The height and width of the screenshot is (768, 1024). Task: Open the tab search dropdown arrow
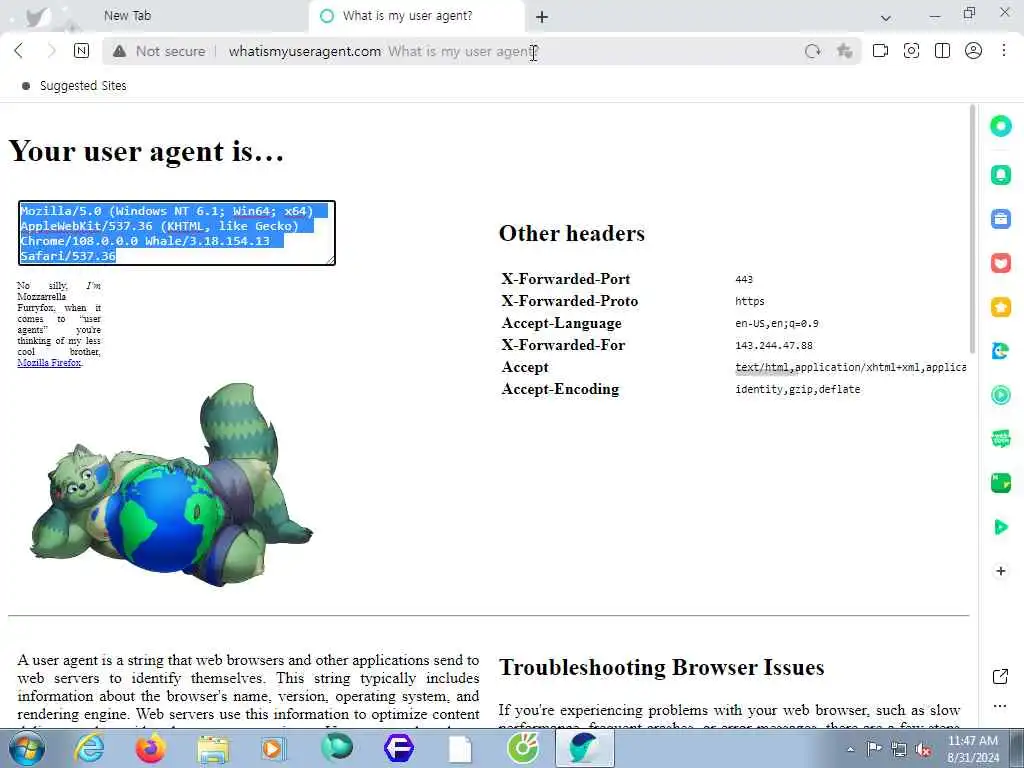[x=886, y=18]
